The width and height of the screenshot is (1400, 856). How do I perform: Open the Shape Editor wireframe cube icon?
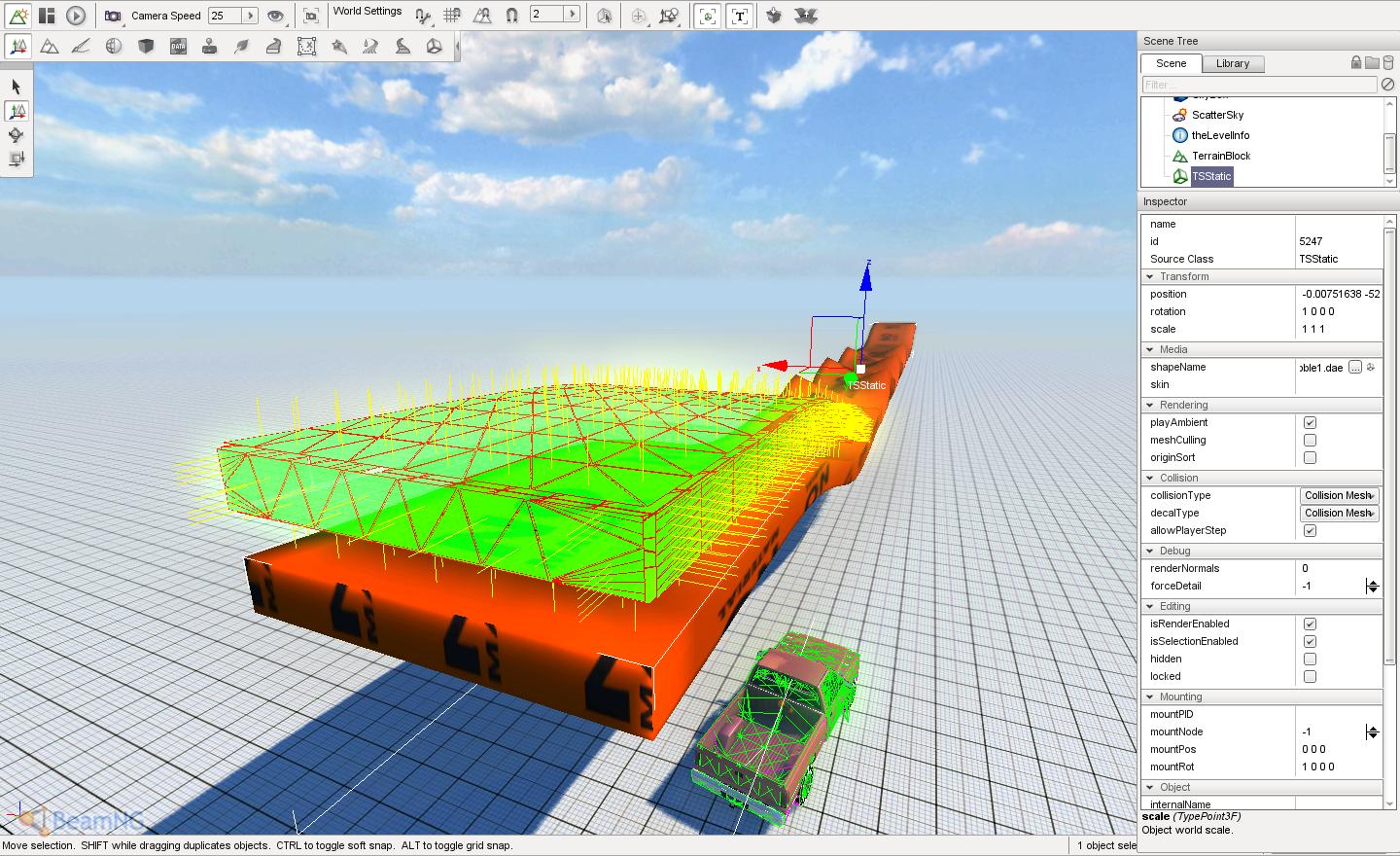[435, 46]
